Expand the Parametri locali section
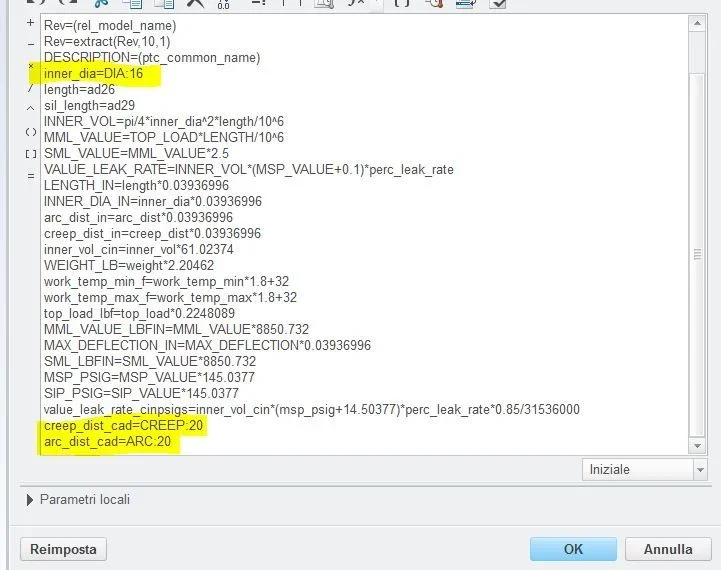 coord(30,500)
